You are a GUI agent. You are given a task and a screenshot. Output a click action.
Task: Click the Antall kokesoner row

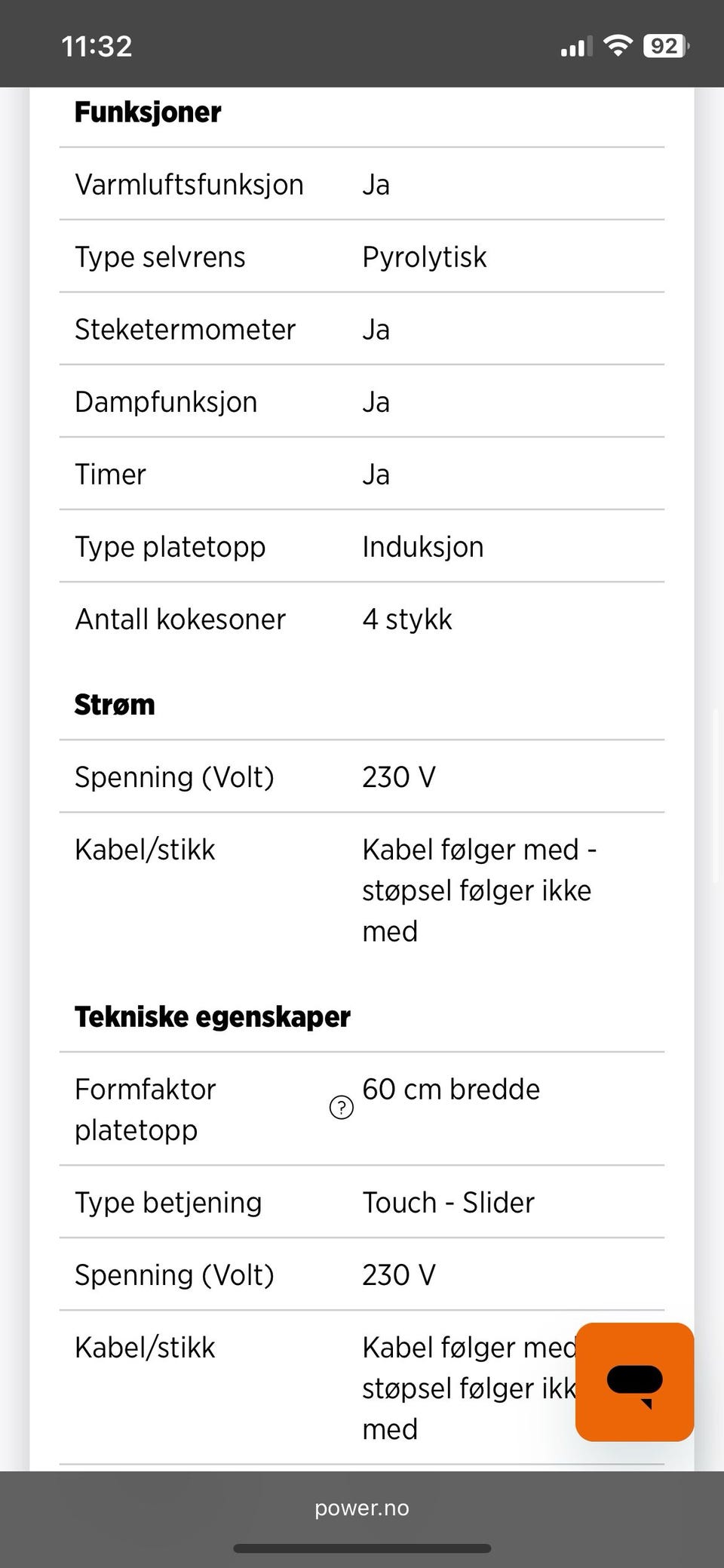click(x=362, y=619)
